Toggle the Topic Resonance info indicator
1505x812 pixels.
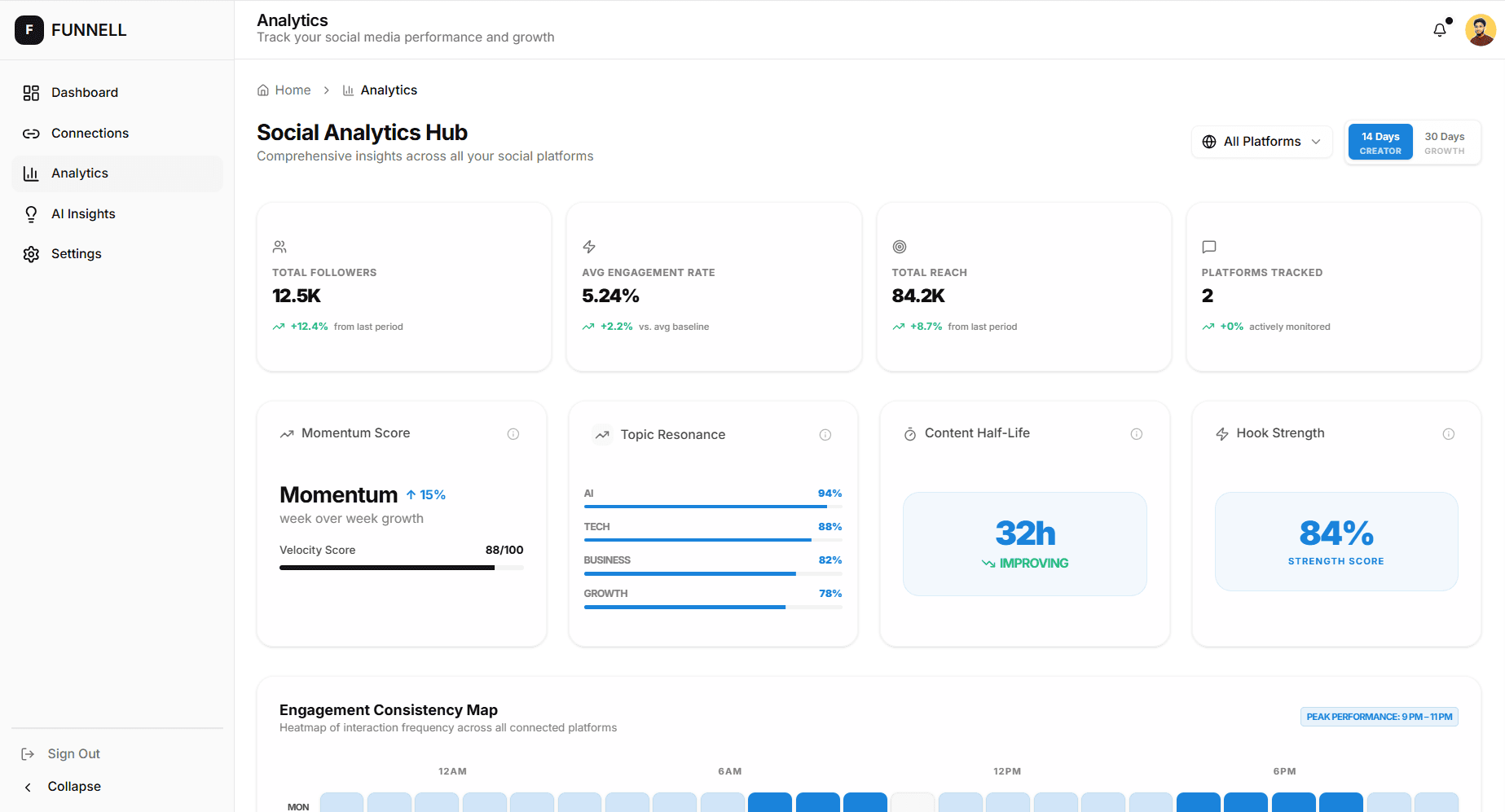825,435
